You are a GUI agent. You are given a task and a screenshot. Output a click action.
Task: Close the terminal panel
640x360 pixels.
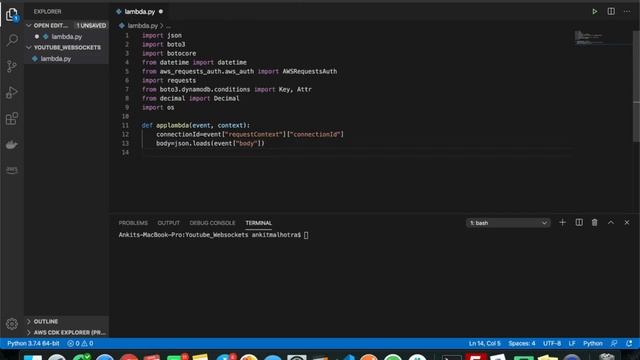click(x=627, y=222)
